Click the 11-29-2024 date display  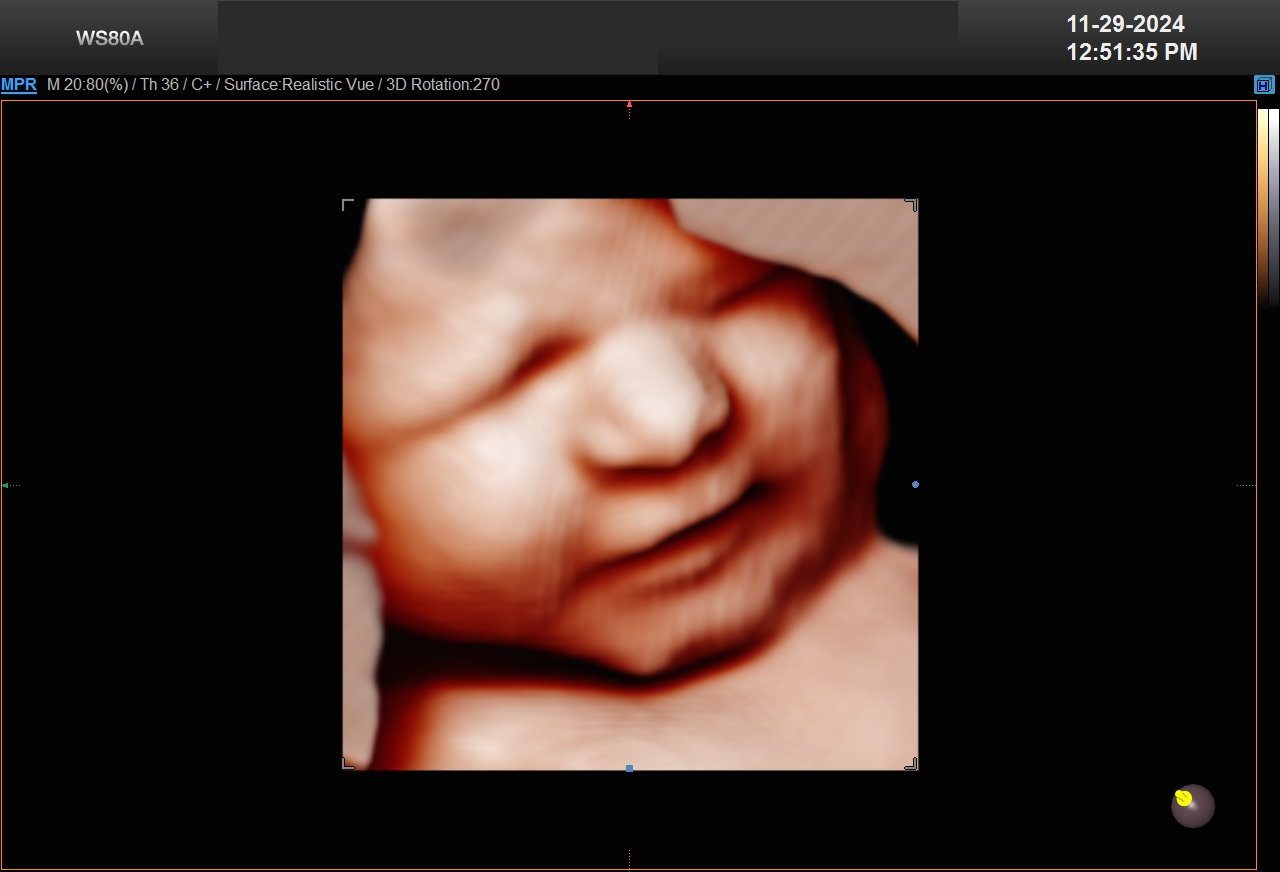pos(1125,24)
